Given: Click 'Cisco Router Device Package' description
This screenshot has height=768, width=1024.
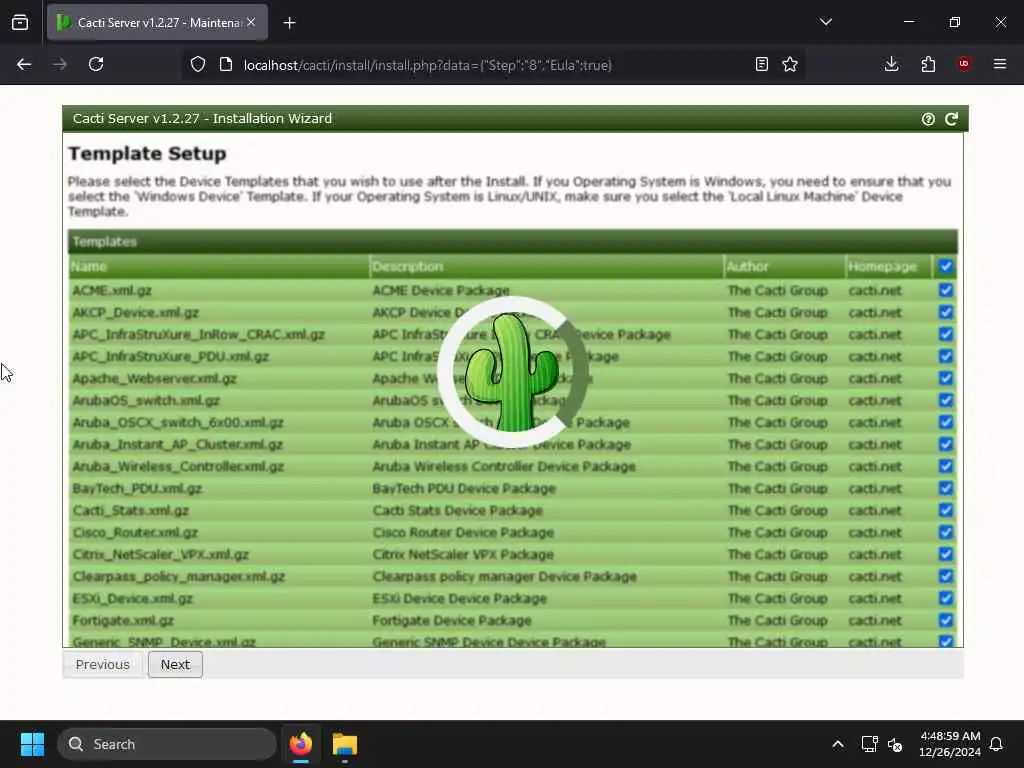Looking at the screenshot, I should coord(463,532).
